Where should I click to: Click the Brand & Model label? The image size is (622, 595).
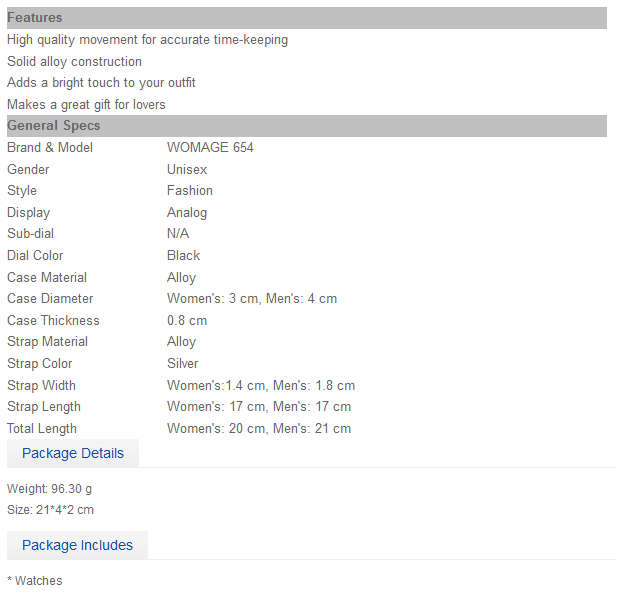[x=50, y=149]
